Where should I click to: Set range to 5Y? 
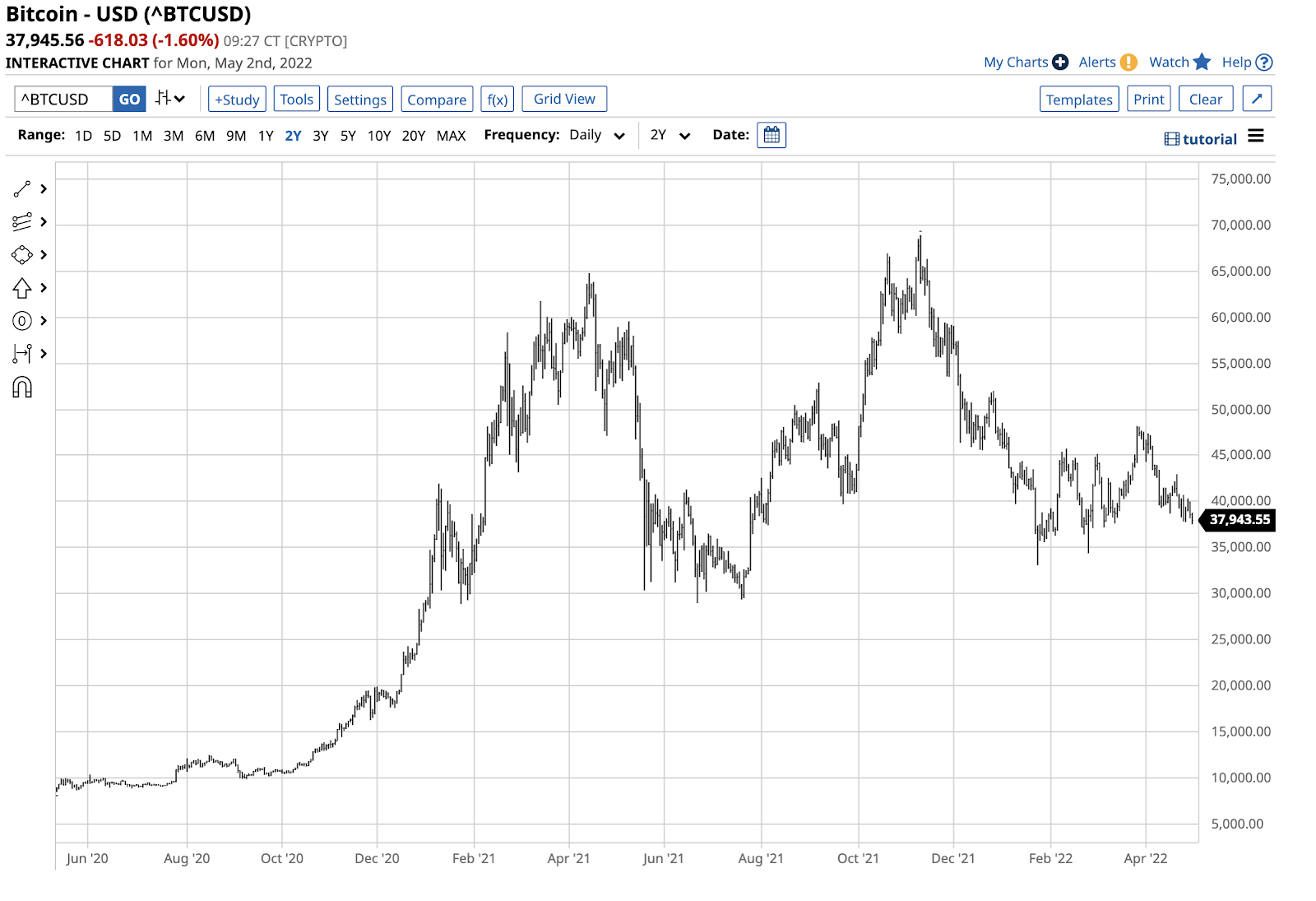coord(348,136)
